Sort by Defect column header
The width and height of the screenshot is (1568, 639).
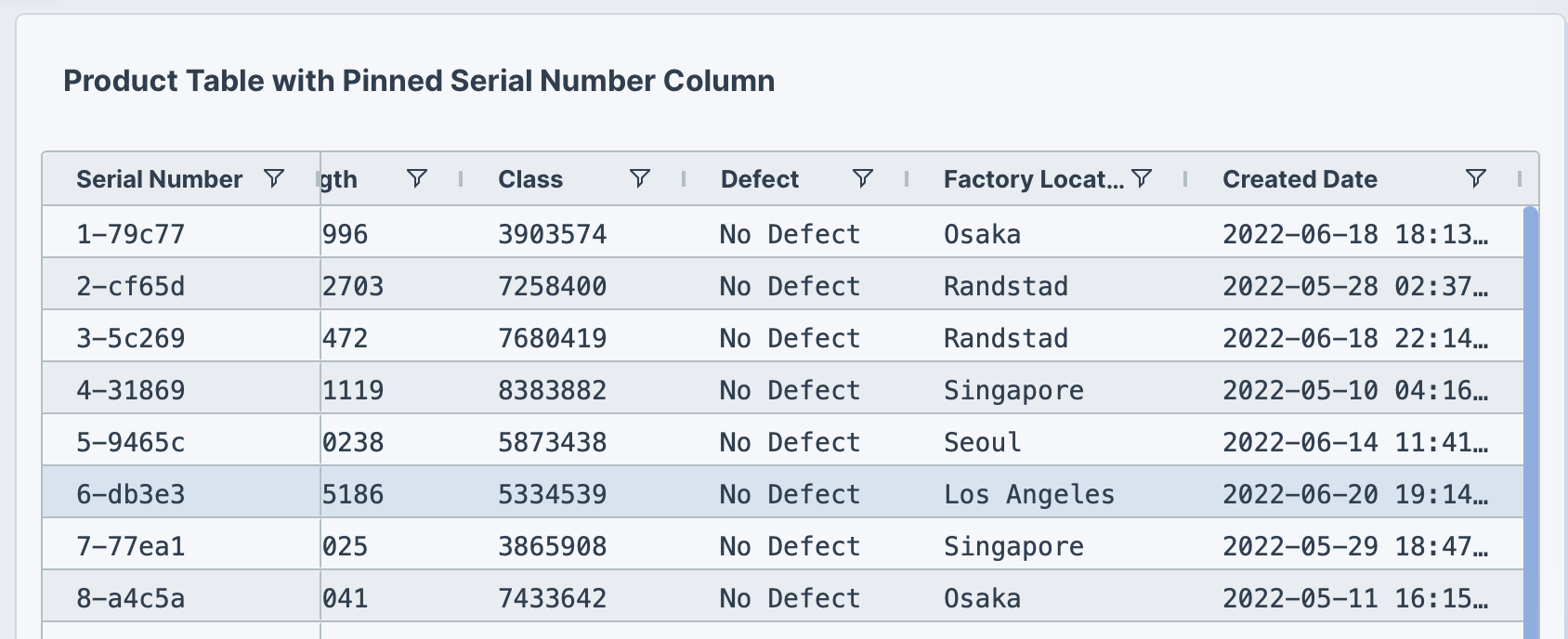[x=760, y=179]
